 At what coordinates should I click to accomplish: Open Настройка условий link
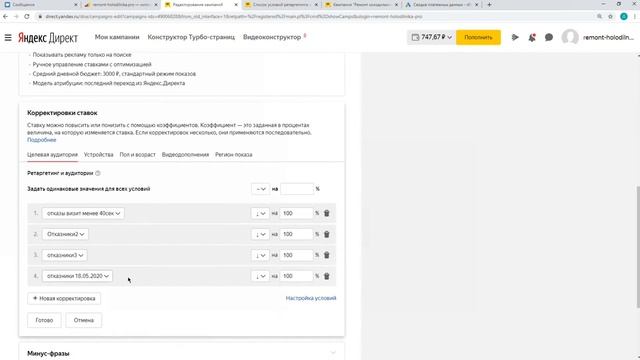(311, 298)
